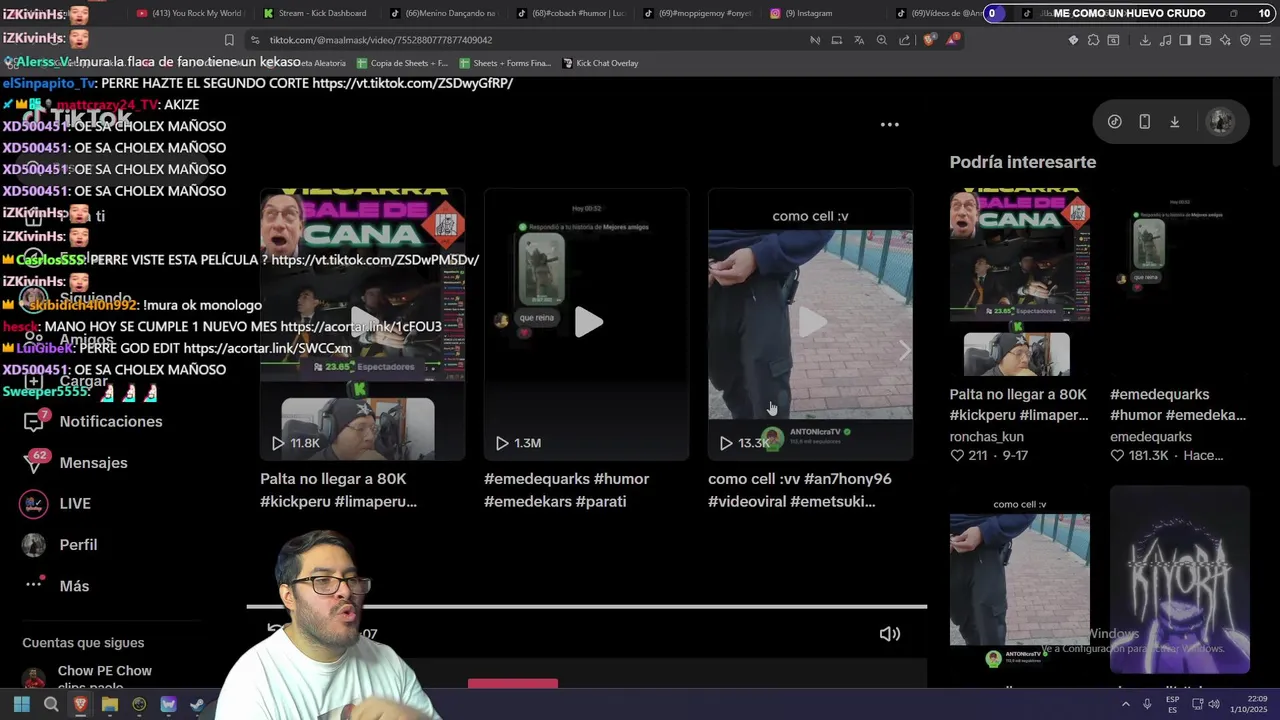Click caption '#emedequarks #humor #emedekars #parati'
This screenshot has width=1280, height=720.
pyautogui.click(x=566, y=490)
